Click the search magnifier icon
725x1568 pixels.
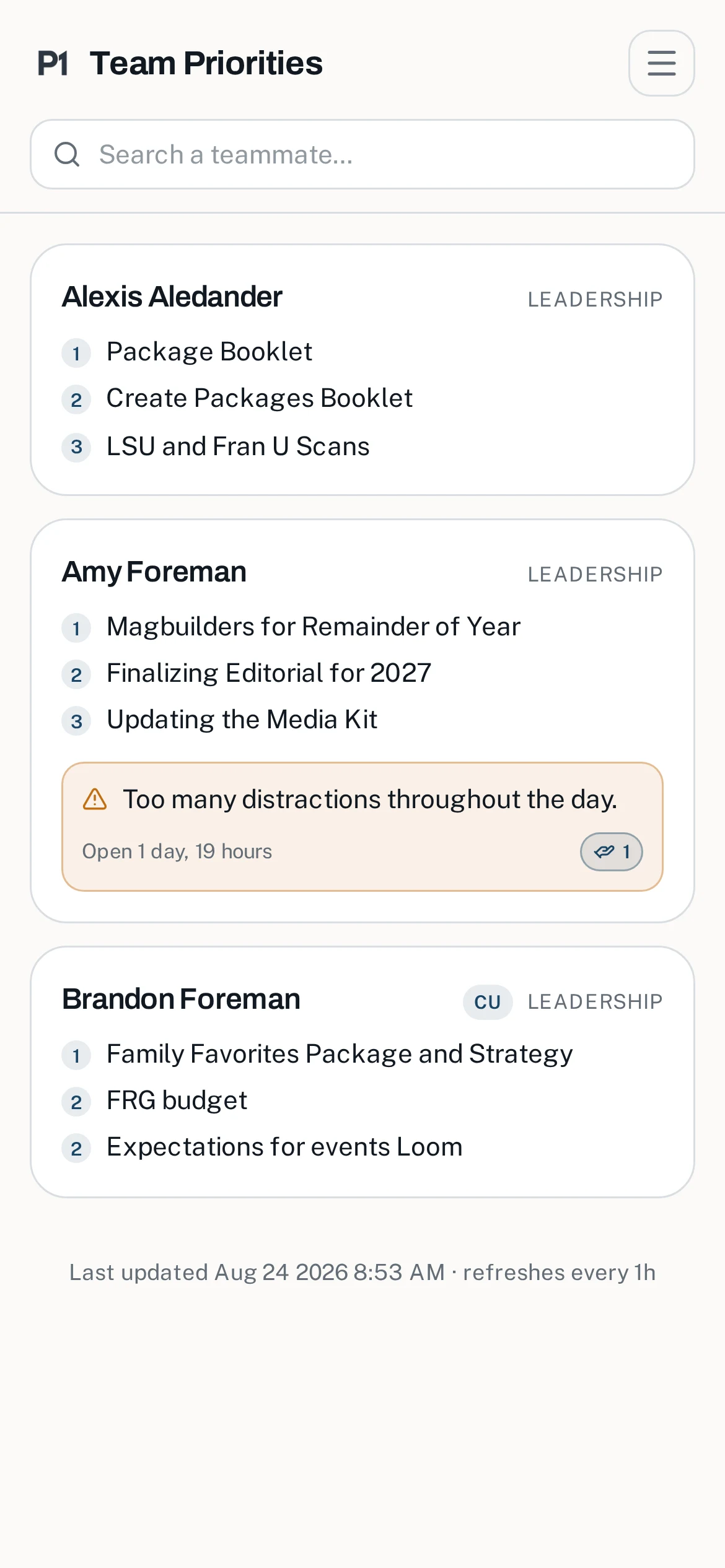coord(67,154)
